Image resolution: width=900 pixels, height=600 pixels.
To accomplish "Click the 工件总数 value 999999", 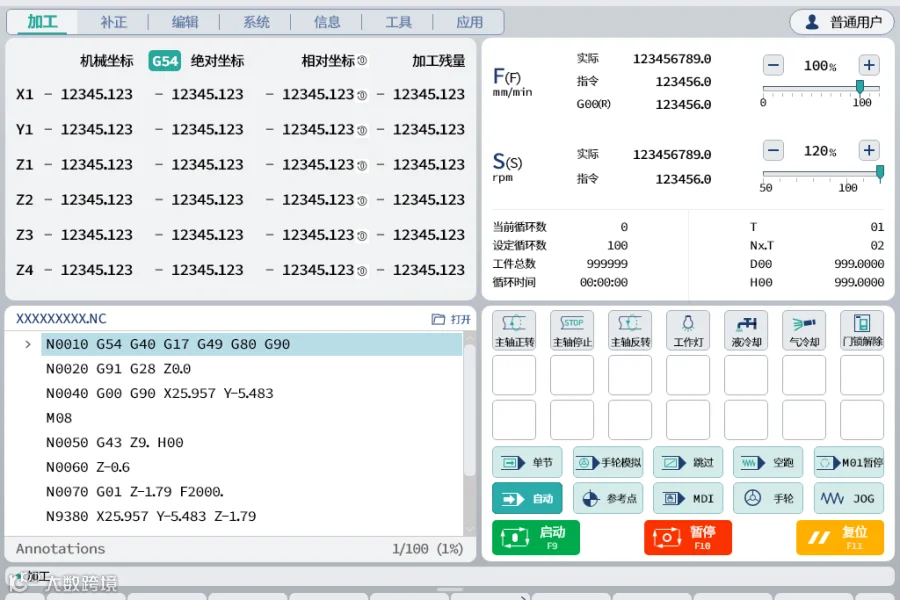I will (607, 264).
